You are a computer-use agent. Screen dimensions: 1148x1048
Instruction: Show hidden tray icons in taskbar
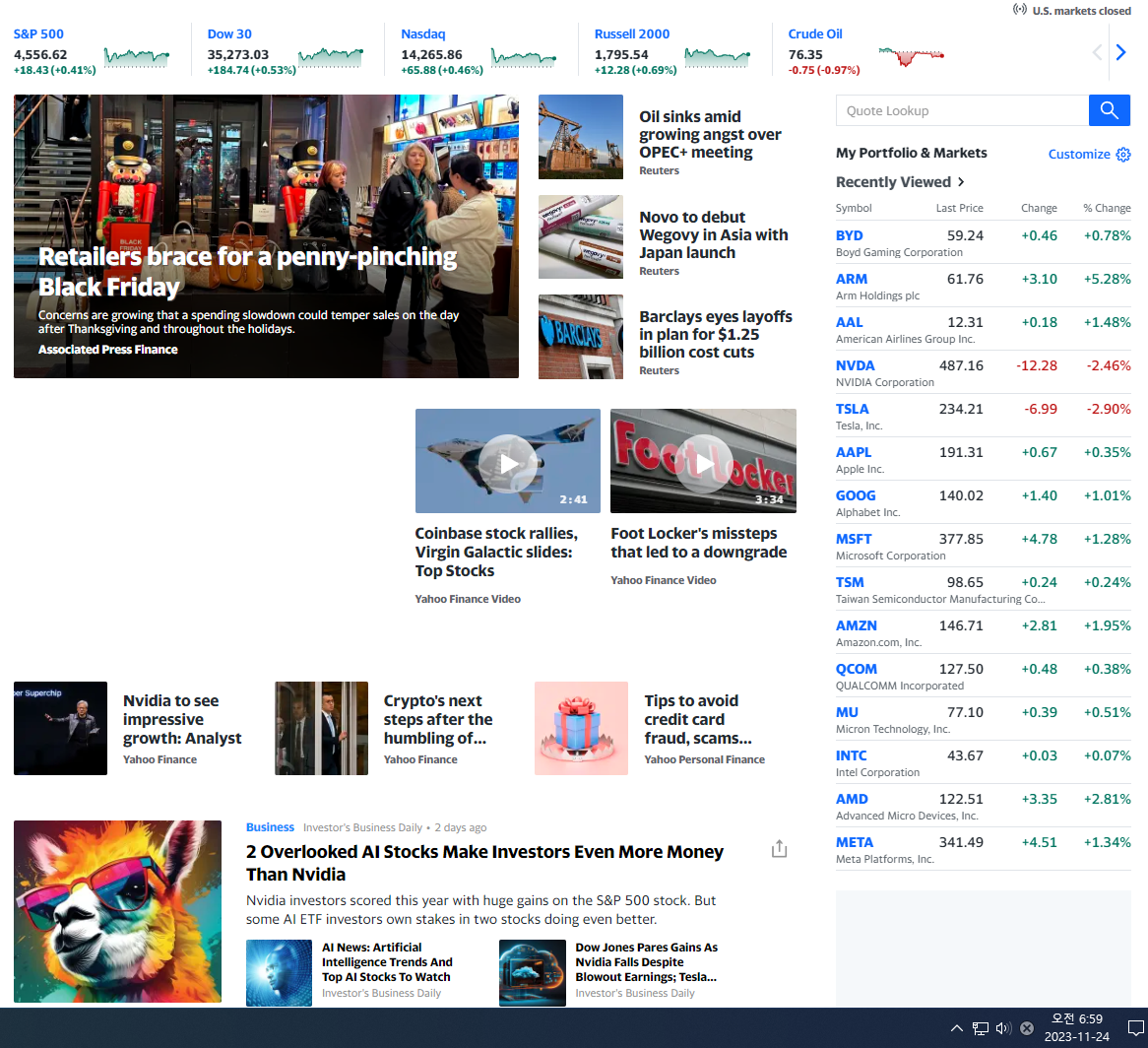956,1028
